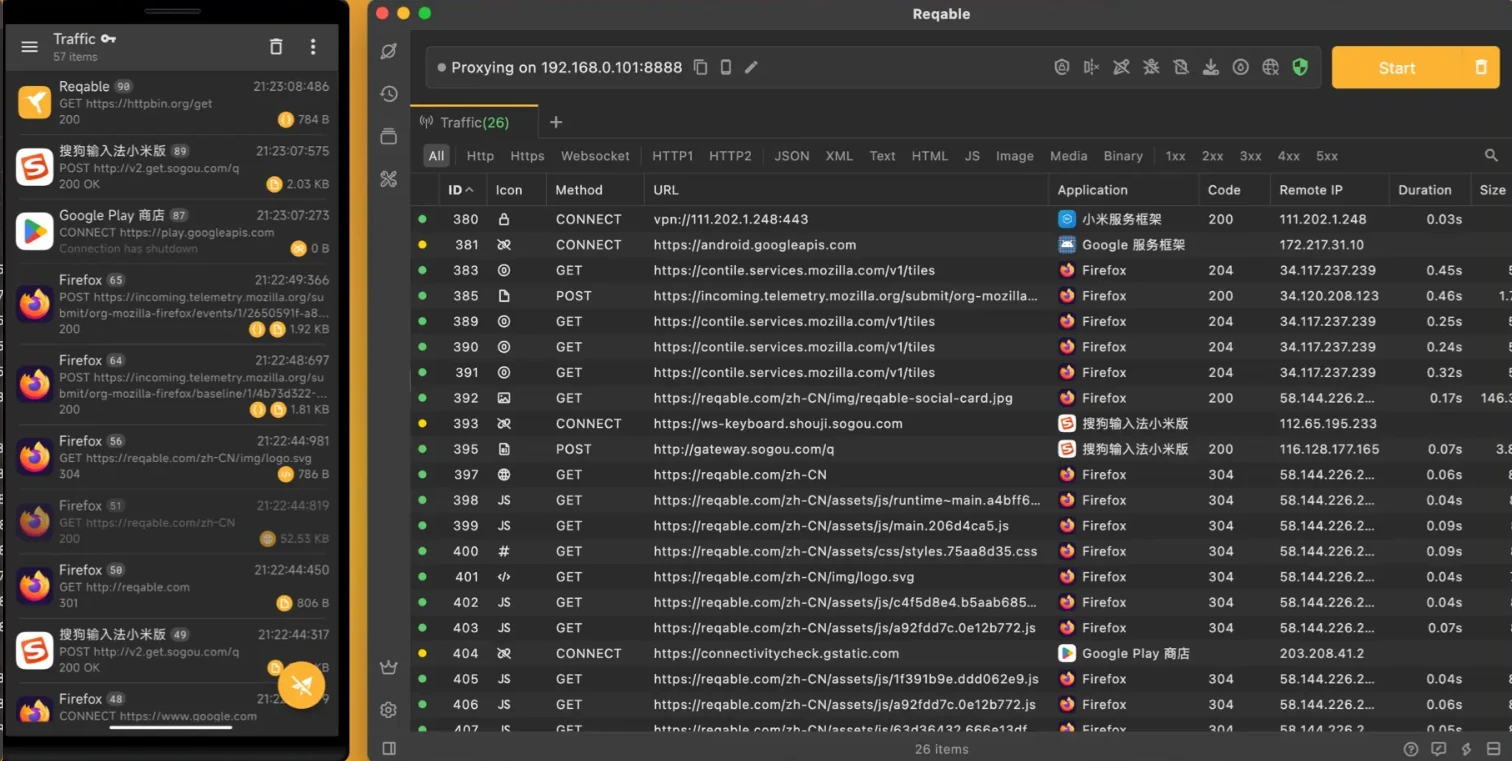Click the bug debug icon in toolbar
Image resolution: width=1512 pixels, height=761 pixels.
click(x=1151, y=67)
